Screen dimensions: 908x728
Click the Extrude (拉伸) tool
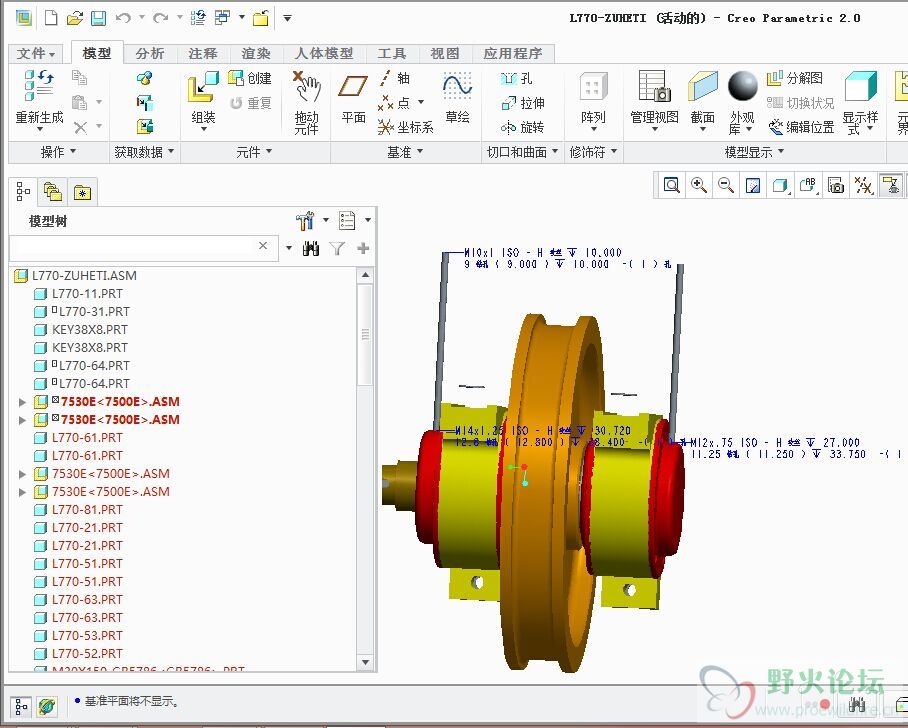(x=523, y=103)
